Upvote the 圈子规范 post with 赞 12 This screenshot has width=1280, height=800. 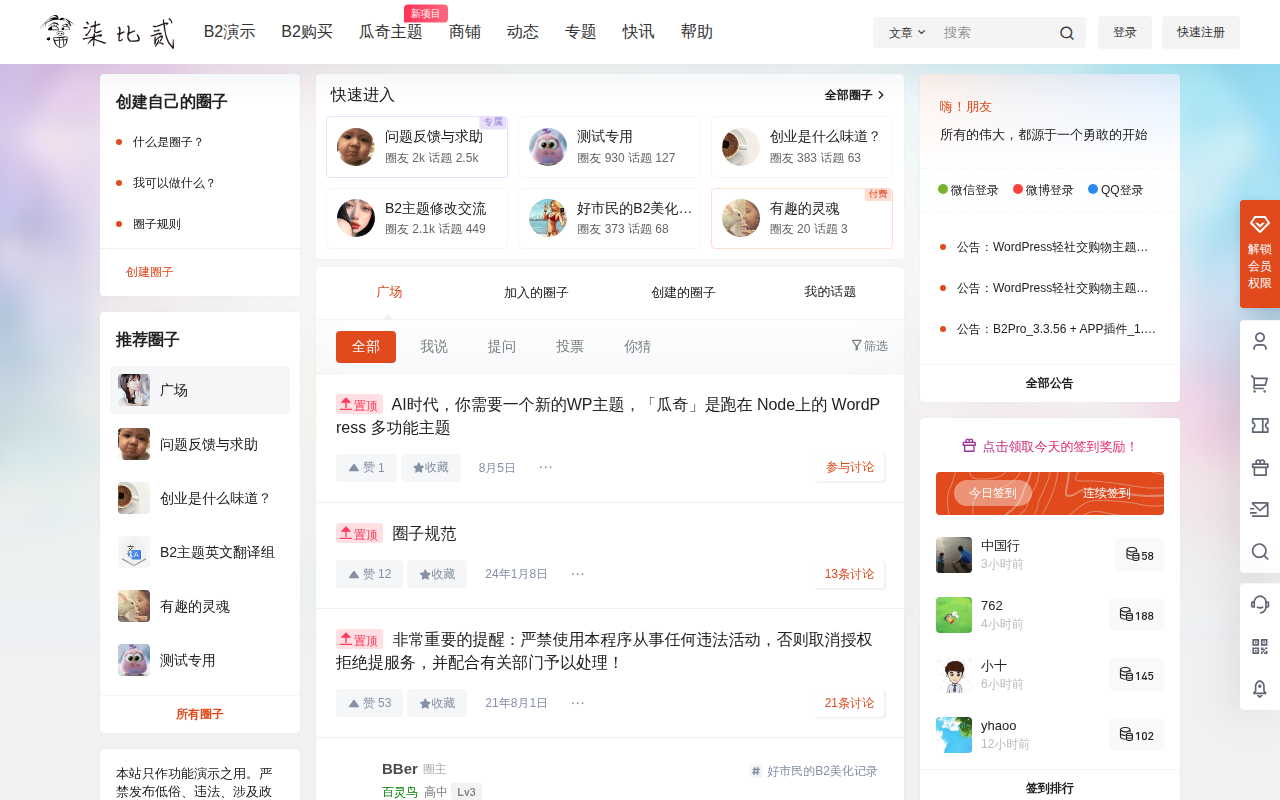[369, 574]
